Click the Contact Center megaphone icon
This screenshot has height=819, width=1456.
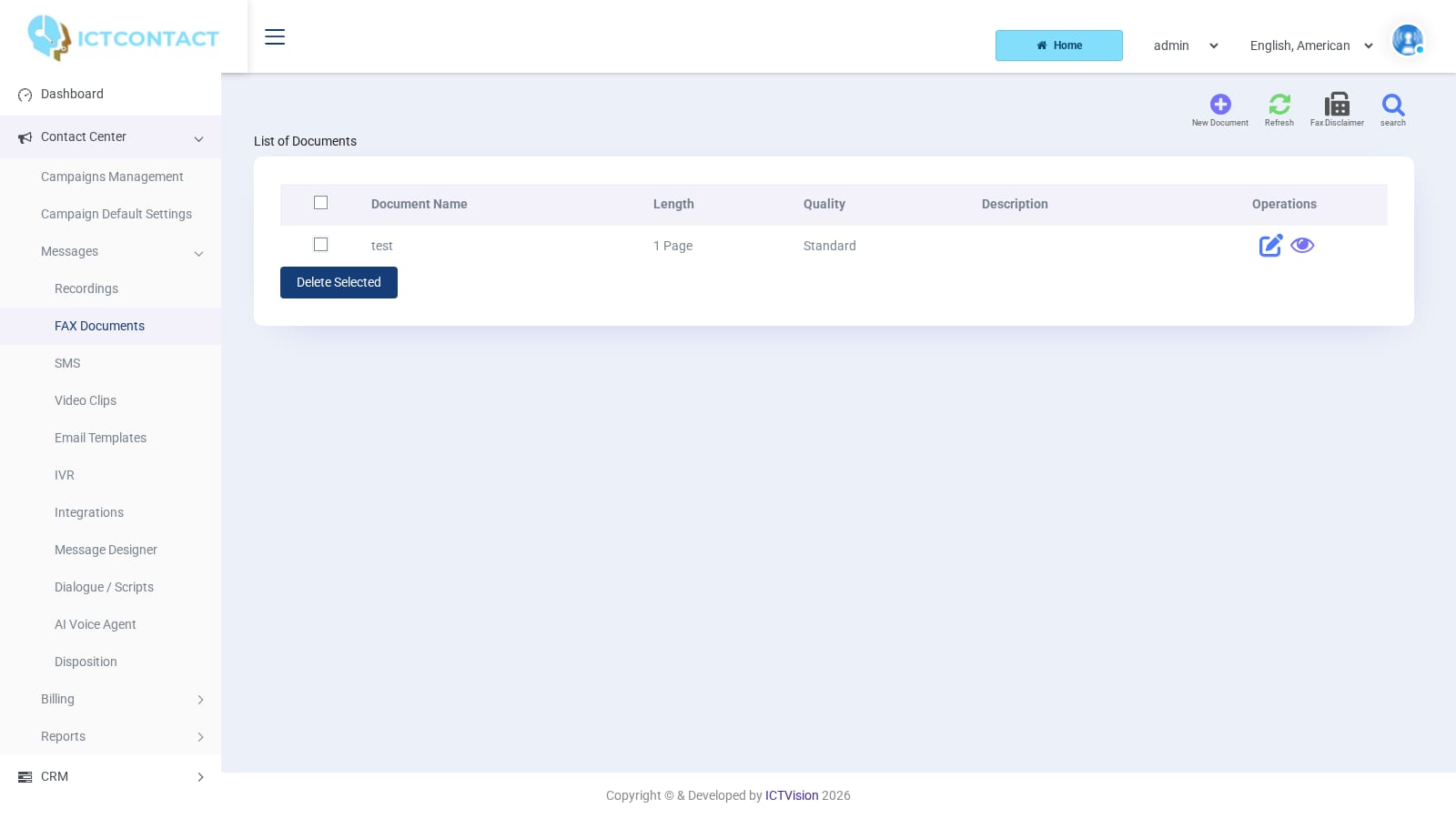point(25,137)
